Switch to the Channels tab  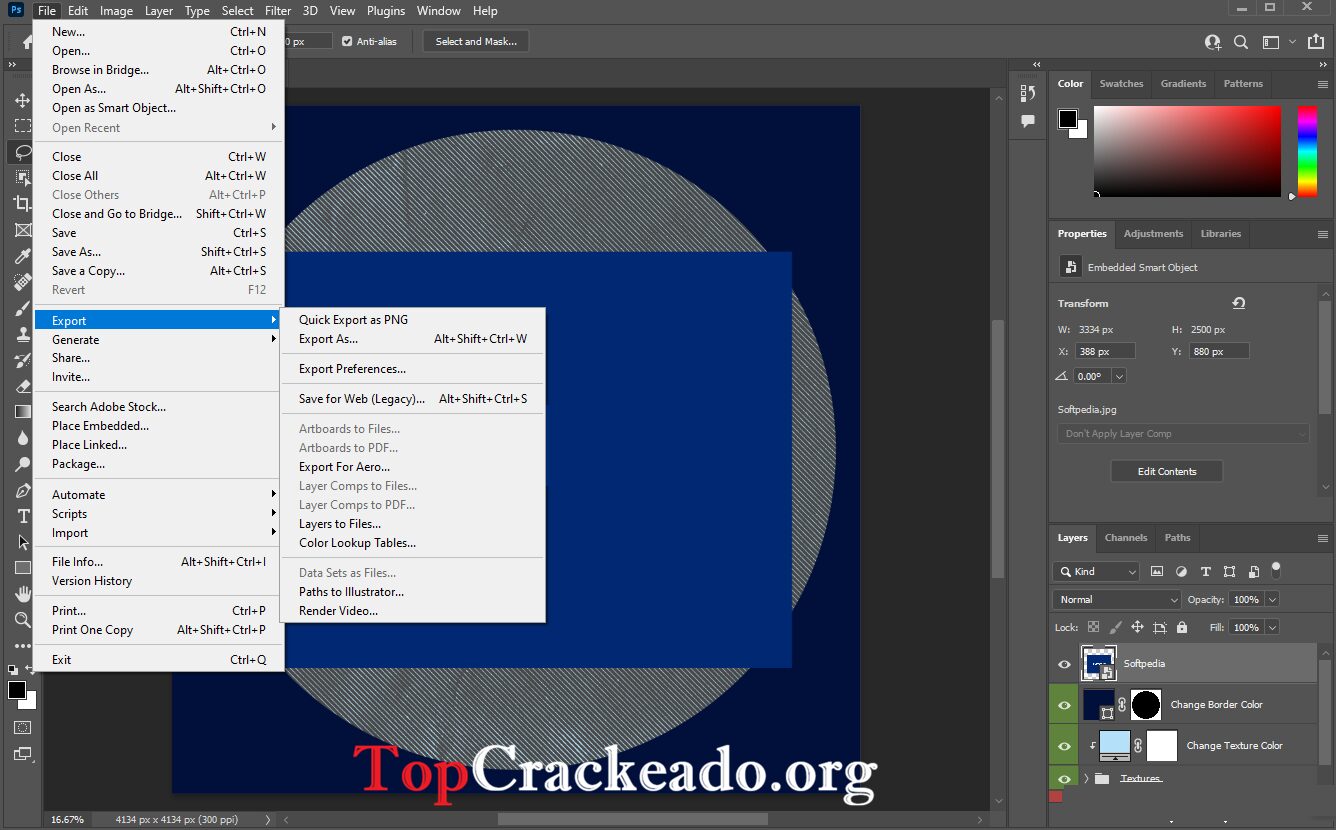(x=1126, y=538)
